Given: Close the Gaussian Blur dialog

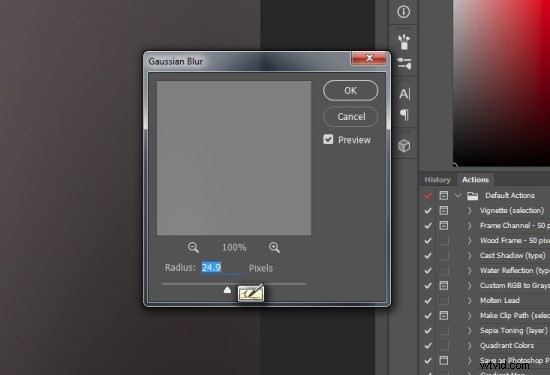Looking at the screenshot, I should (369, 58).
